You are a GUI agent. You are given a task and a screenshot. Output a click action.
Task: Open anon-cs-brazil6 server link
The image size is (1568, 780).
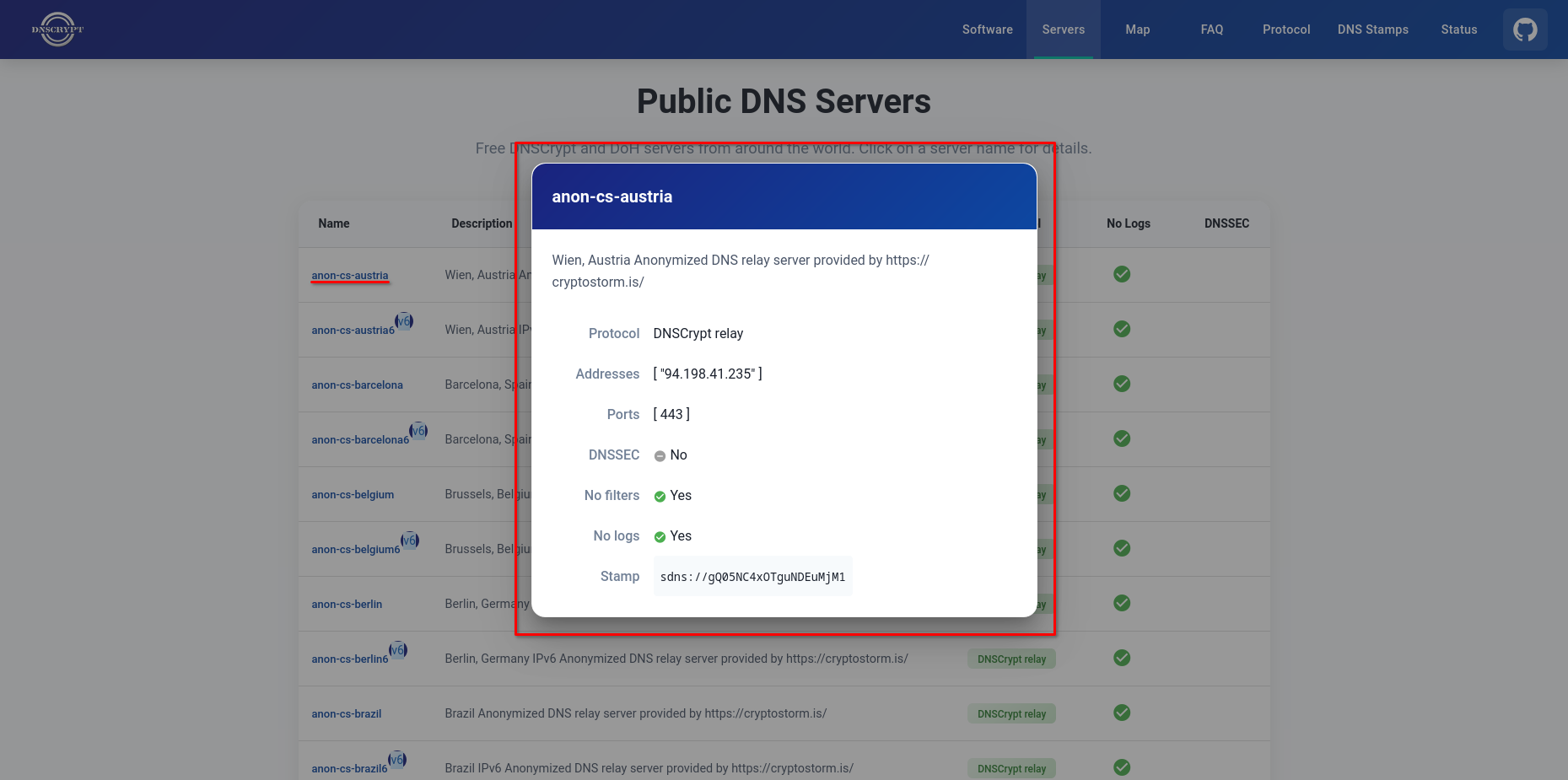click(x=349, y=769)
